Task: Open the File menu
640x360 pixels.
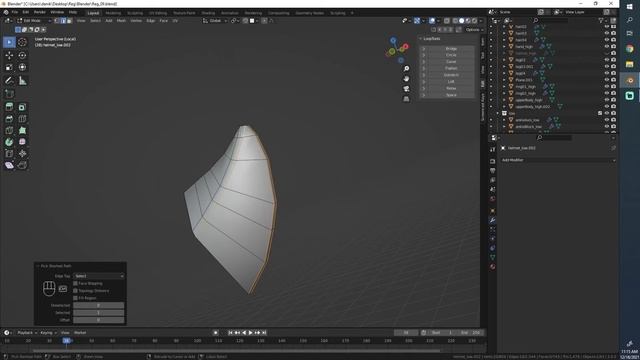Action: 15,12
